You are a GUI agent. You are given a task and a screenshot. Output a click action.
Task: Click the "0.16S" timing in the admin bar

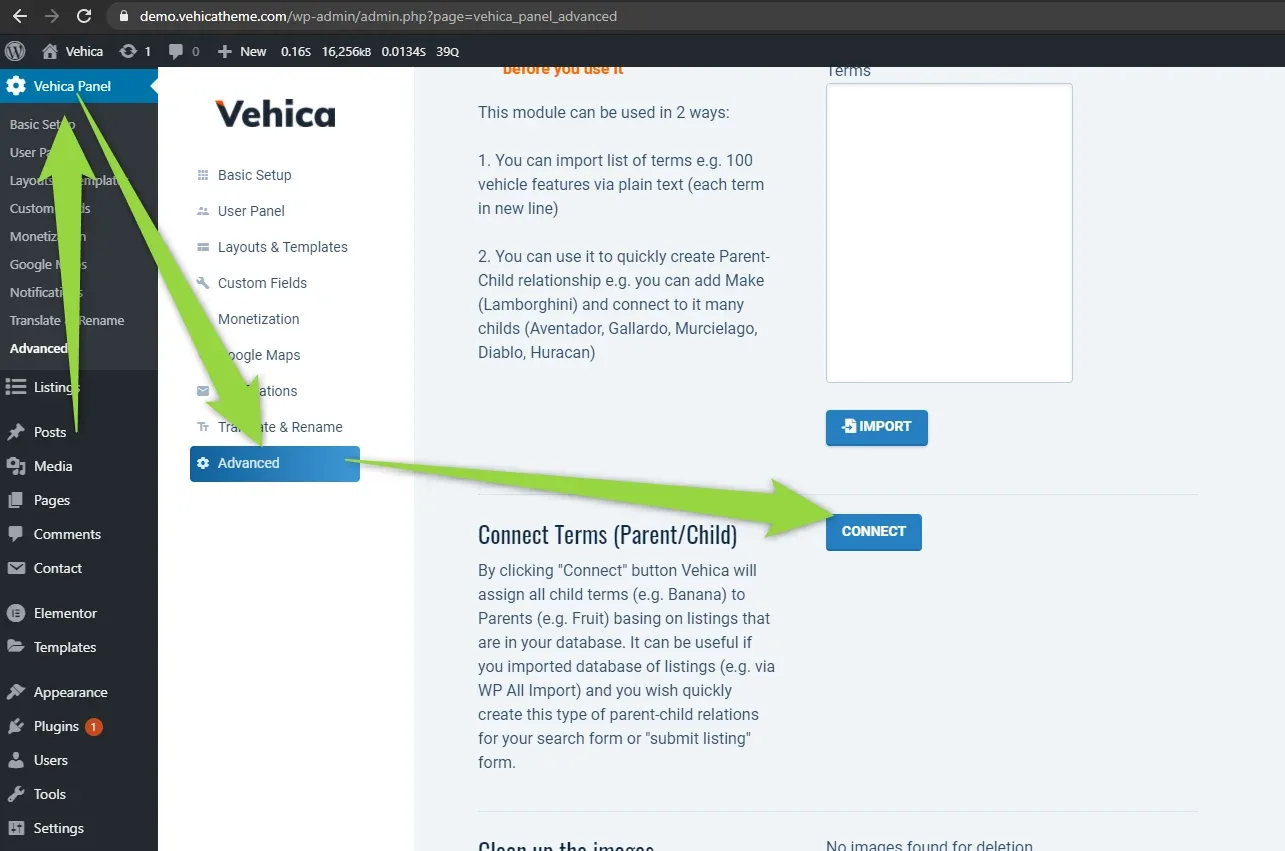point(296,52)
